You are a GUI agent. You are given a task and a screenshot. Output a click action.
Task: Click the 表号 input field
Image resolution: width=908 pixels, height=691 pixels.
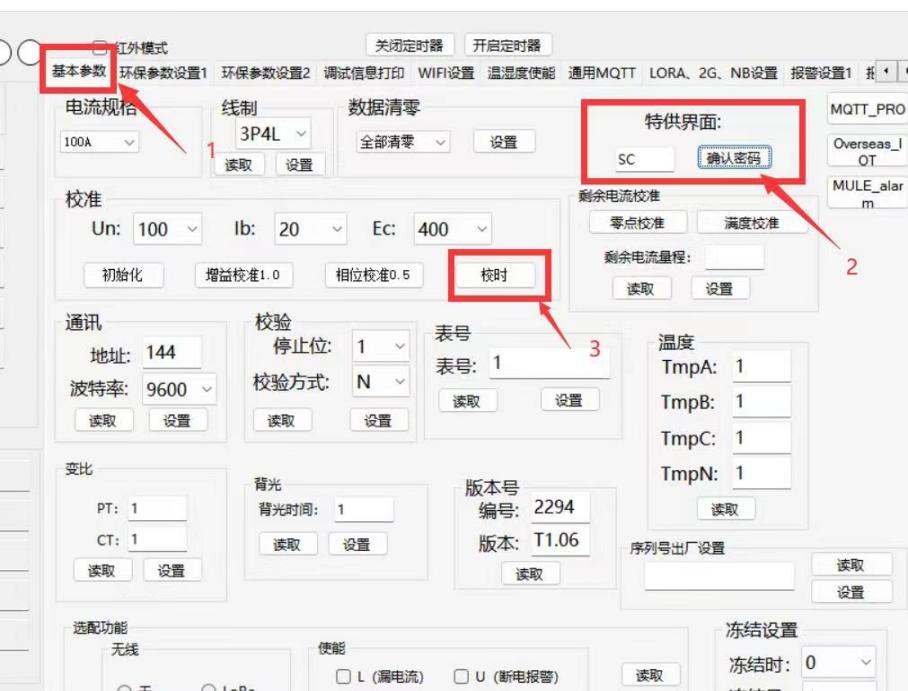(x=549, y=364)
